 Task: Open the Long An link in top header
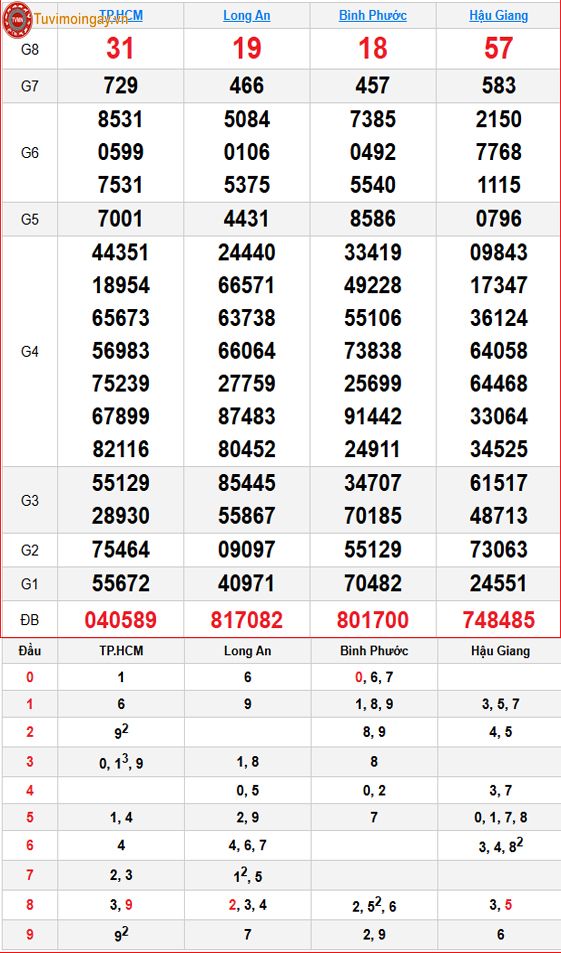pos(246,15)
